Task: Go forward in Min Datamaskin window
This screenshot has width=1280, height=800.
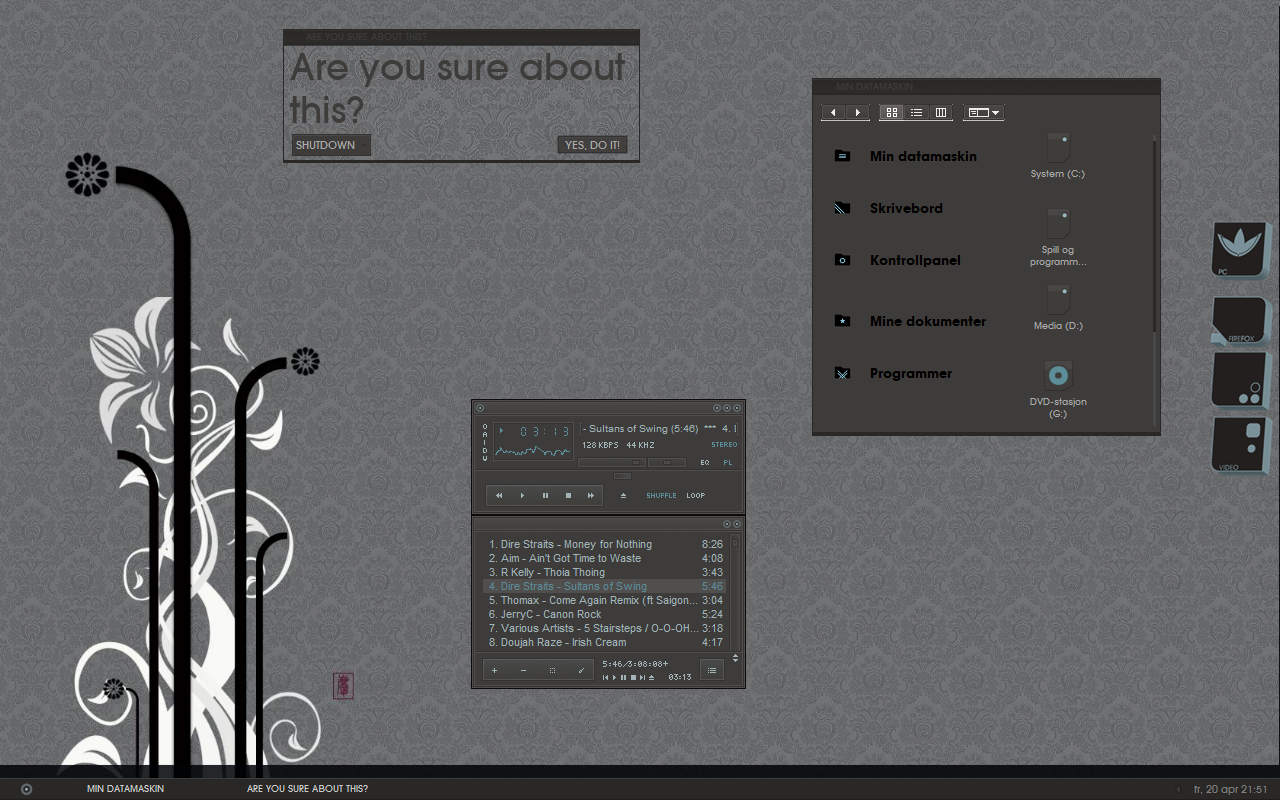Action: [857, 113]
